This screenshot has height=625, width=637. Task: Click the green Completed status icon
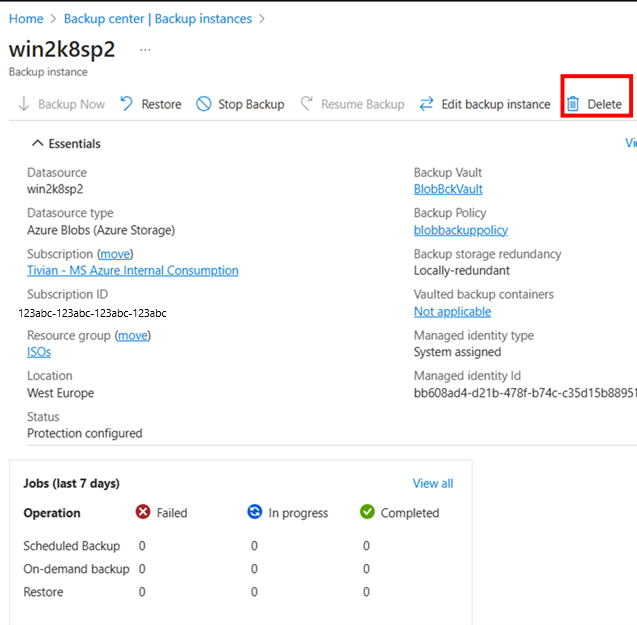coord(367,512)
